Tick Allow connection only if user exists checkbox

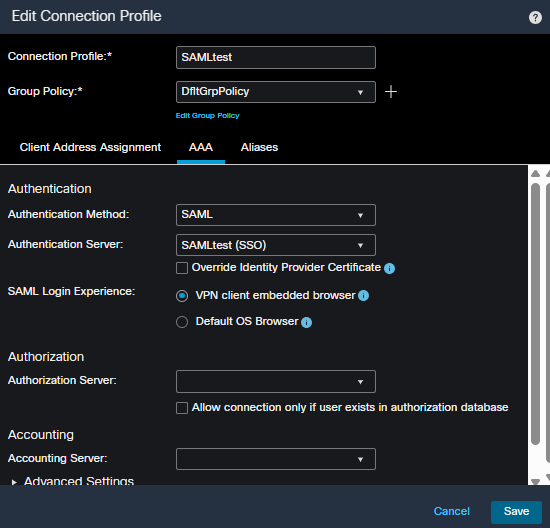pos(182,408)
